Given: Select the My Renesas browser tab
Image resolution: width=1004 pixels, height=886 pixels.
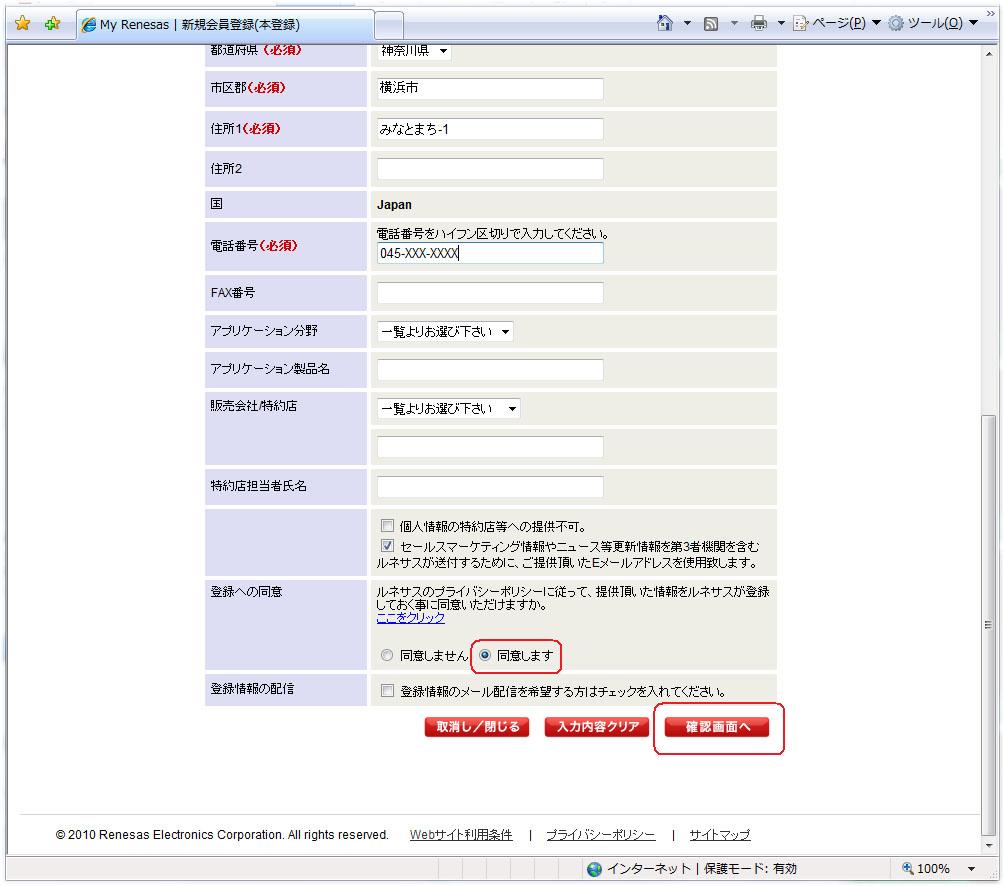Looking at the screenshot, I should pos(225,25).
